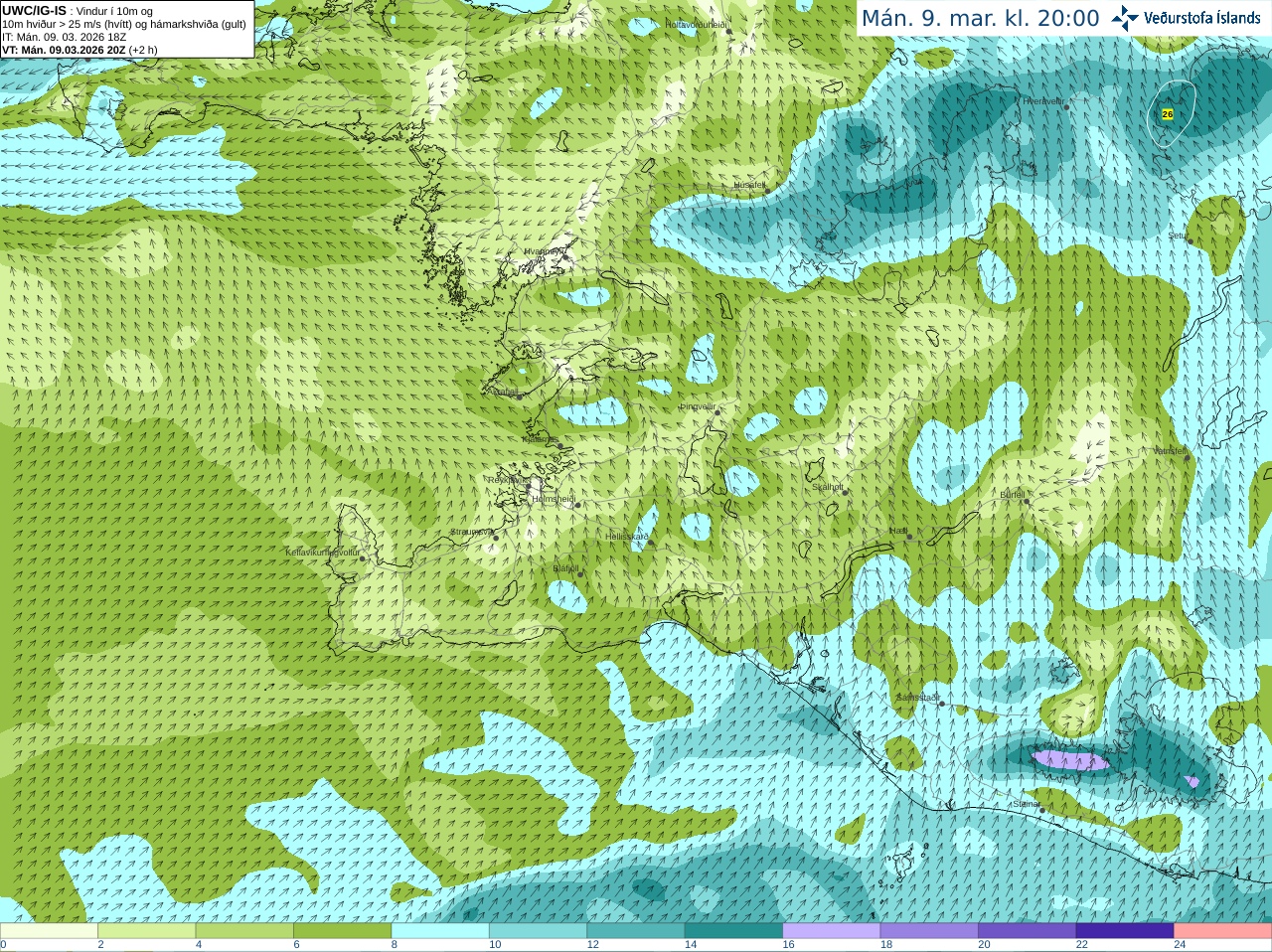The height and width of the screenshot is (952, 1272).
Task: Click the Húsafell station label
Action: (x=750, y=185)
